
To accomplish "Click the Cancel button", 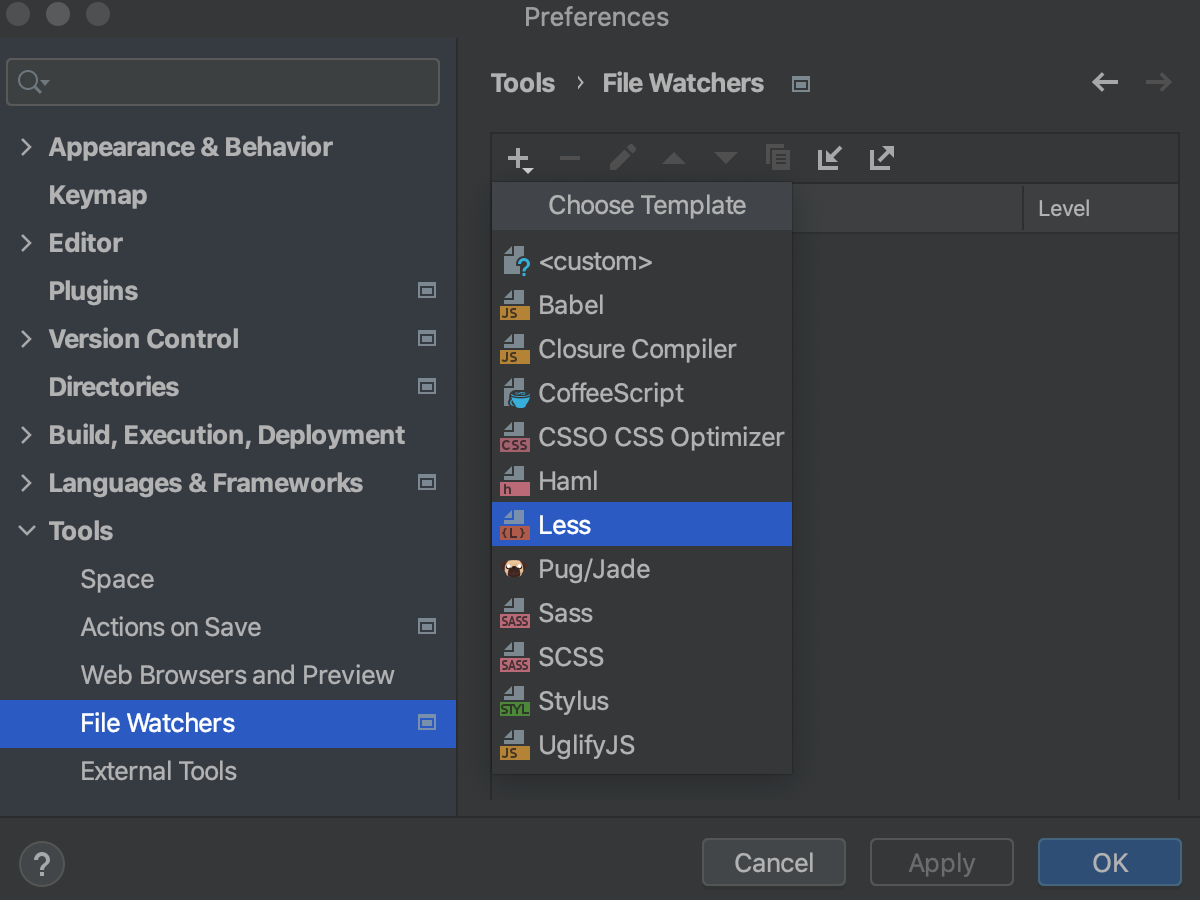I will 773,862.
